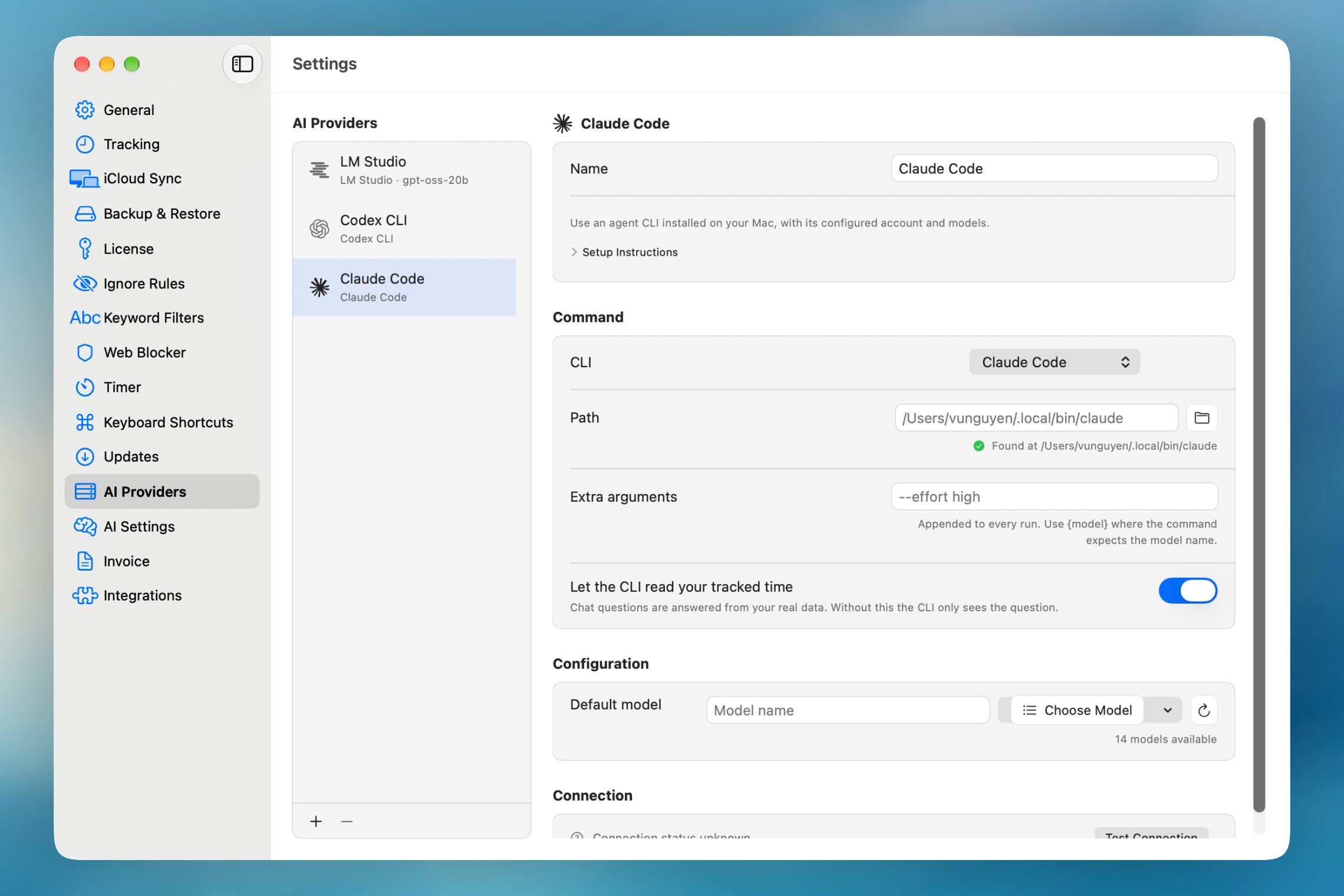Viewport: 1344px width, 896px height.
Task: Click the Path input field
Action: 1036,418
